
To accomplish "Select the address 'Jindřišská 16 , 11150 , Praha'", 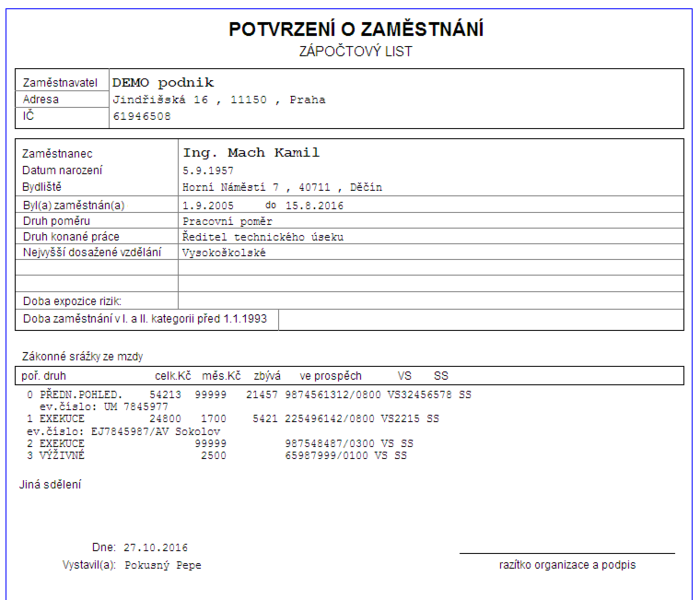I will tap(219, 100).
